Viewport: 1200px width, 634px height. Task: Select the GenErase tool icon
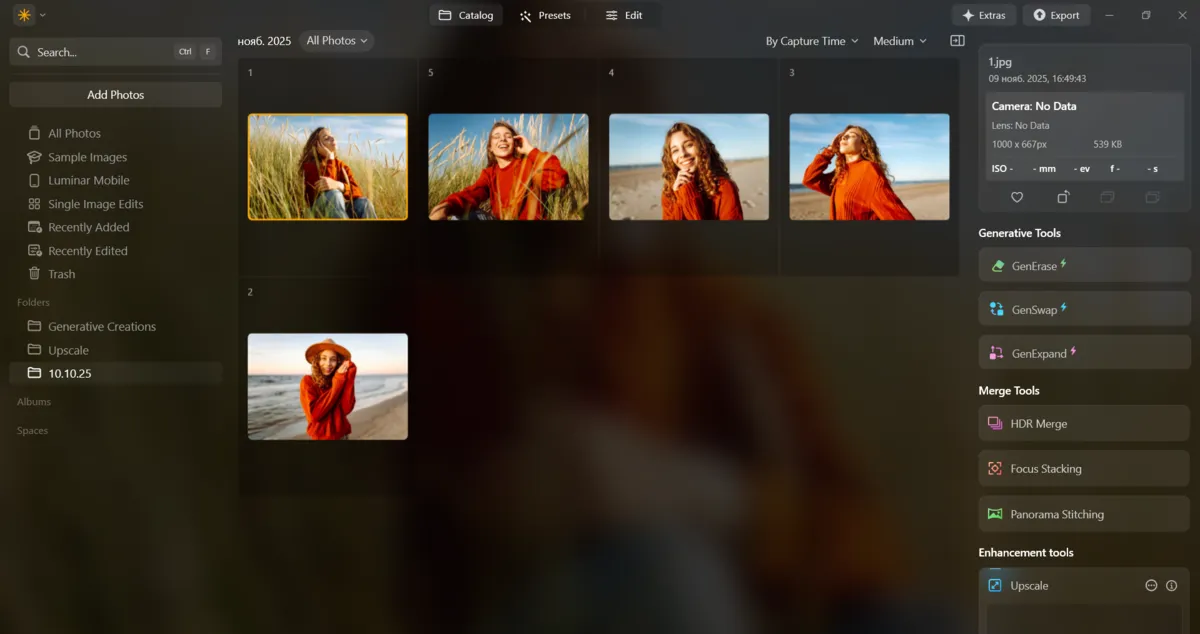(996, 265)
